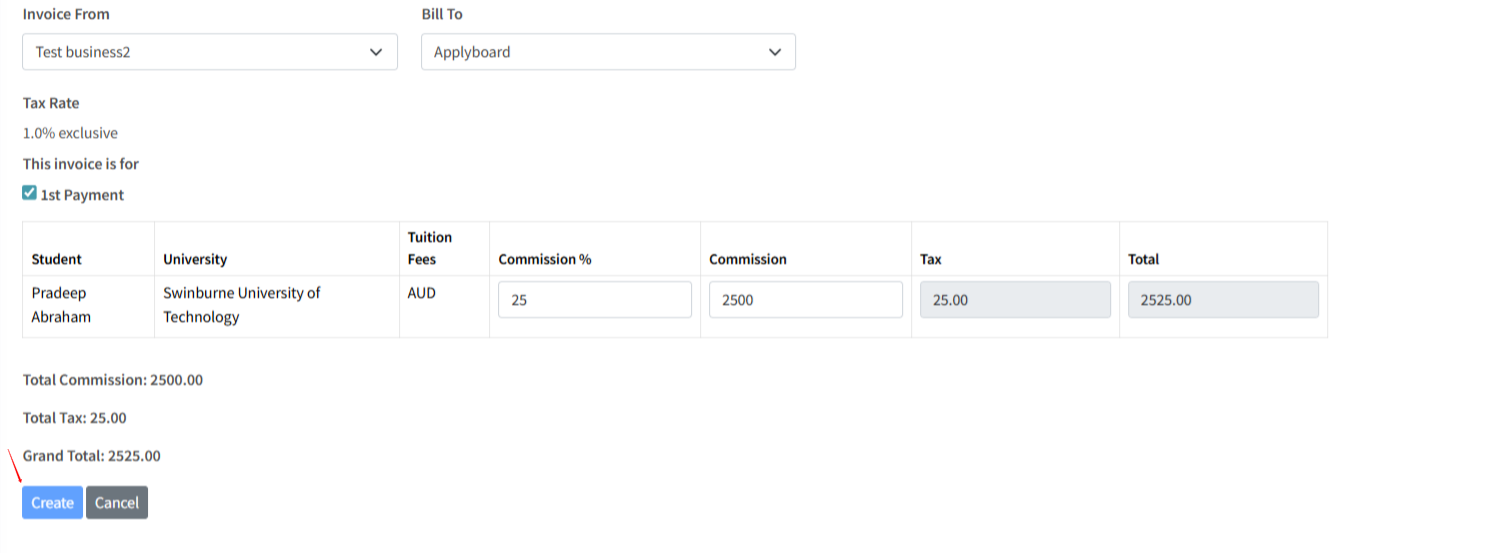The height and width of the screenshot is (553, 1504).
Task: Focus the Commission amount field showing 2500
Action: click(805, 299)
